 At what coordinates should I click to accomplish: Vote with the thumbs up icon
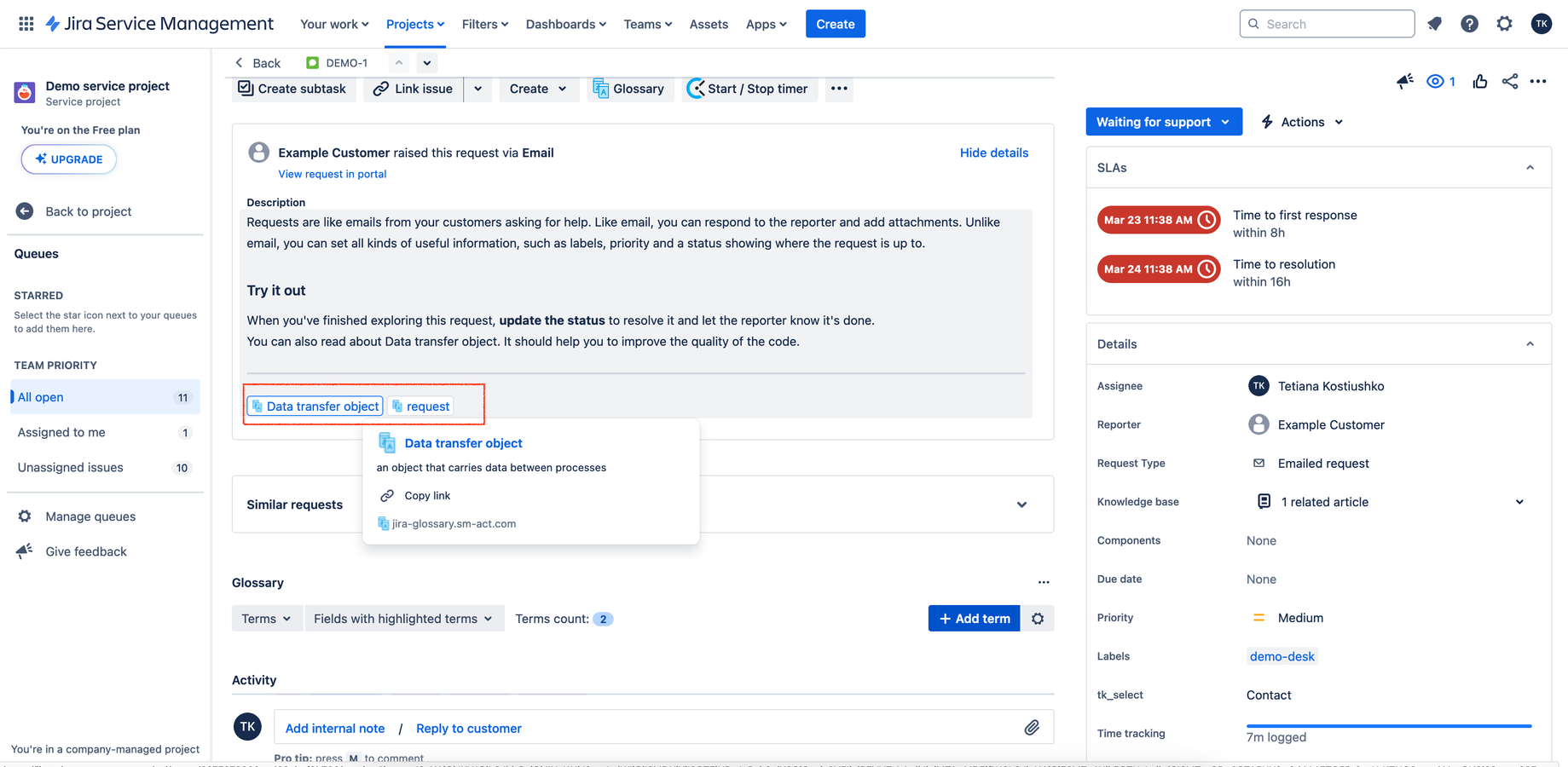1479,81
